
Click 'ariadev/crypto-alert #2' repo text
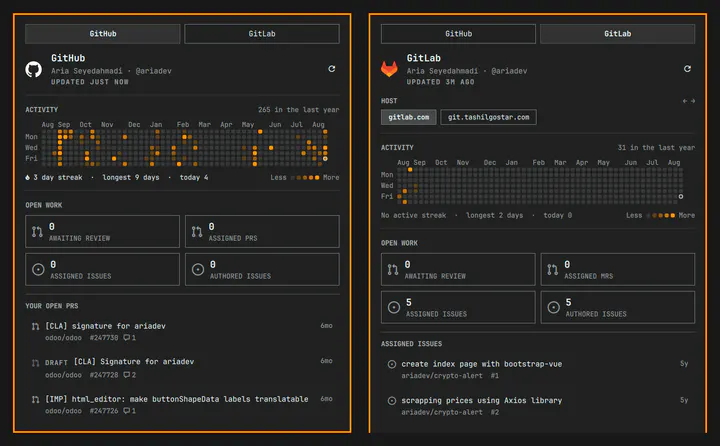[450, 412]
